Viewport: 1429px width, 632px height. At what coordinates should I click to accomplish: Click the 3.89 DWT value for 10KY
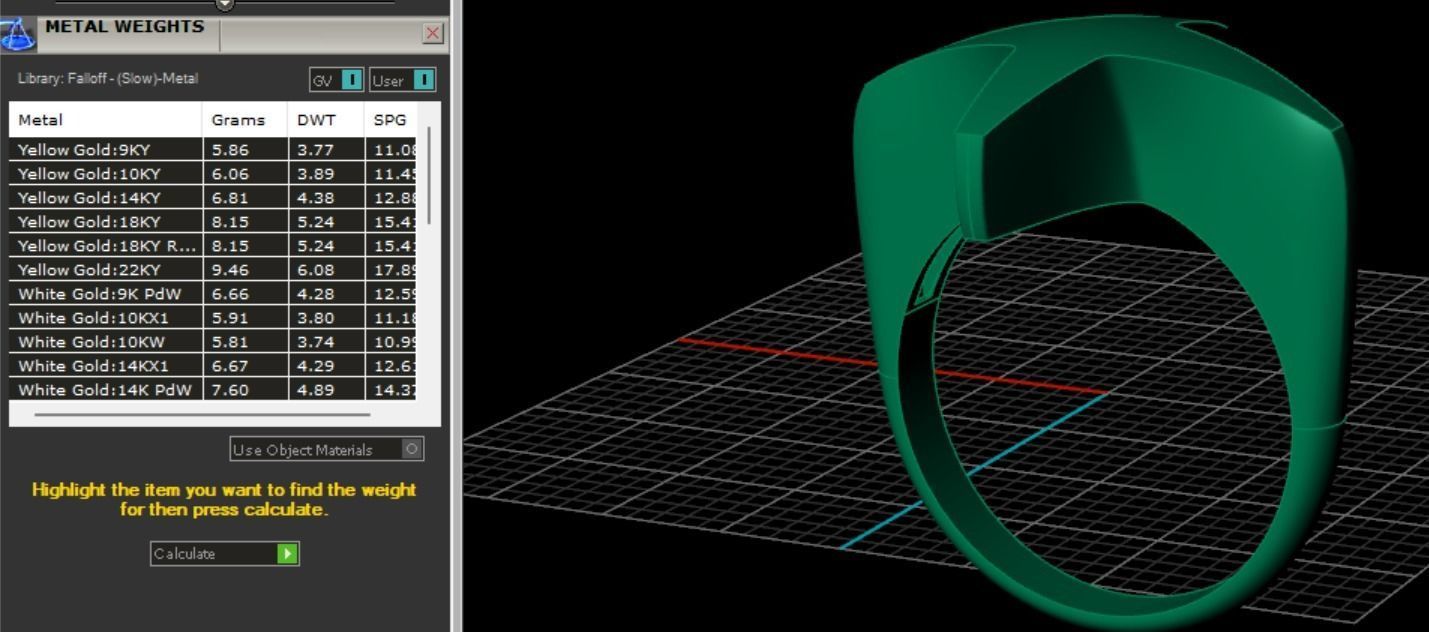pos(316,174)
